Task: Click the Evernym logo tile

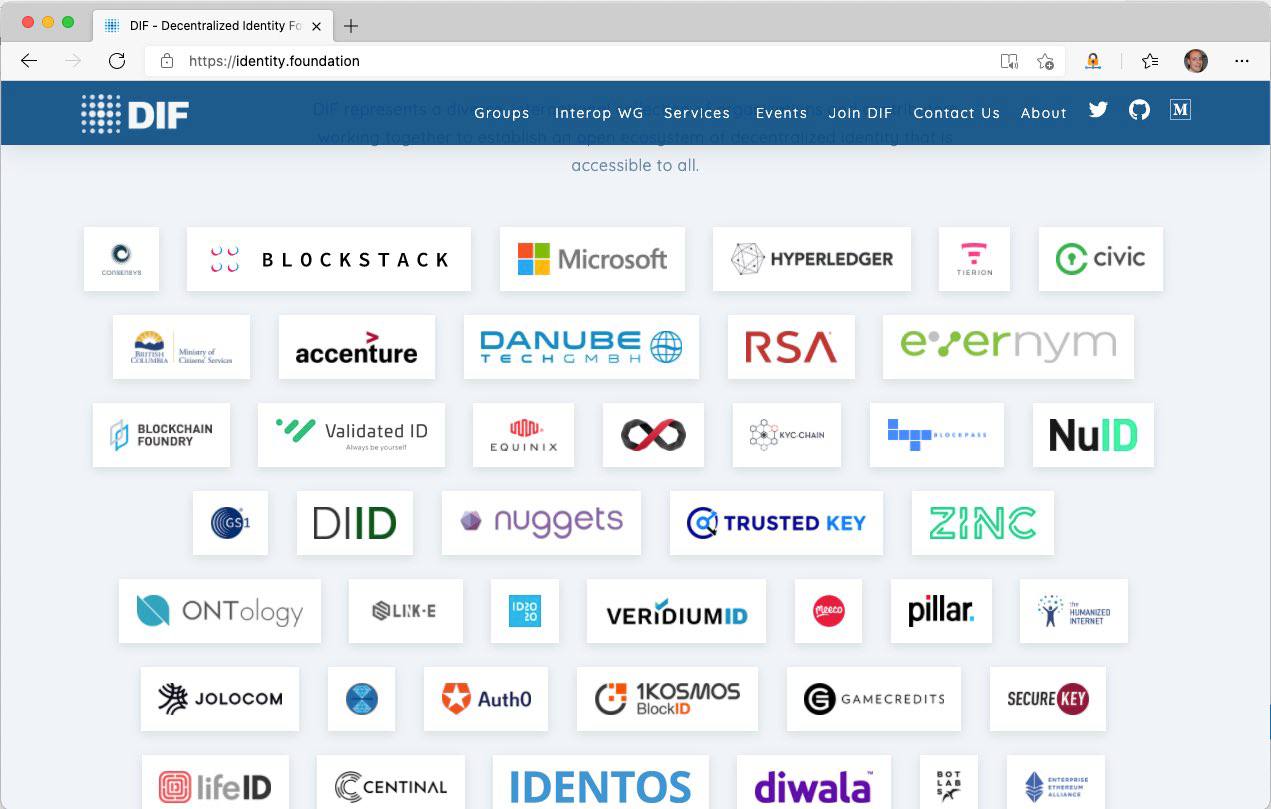Action: pyautogui.click(x=1008, y=347)
